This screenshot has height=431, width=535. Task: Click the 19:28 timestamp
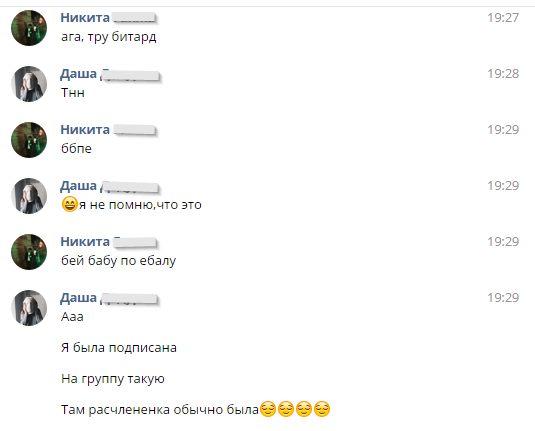(x=503, y=74)
